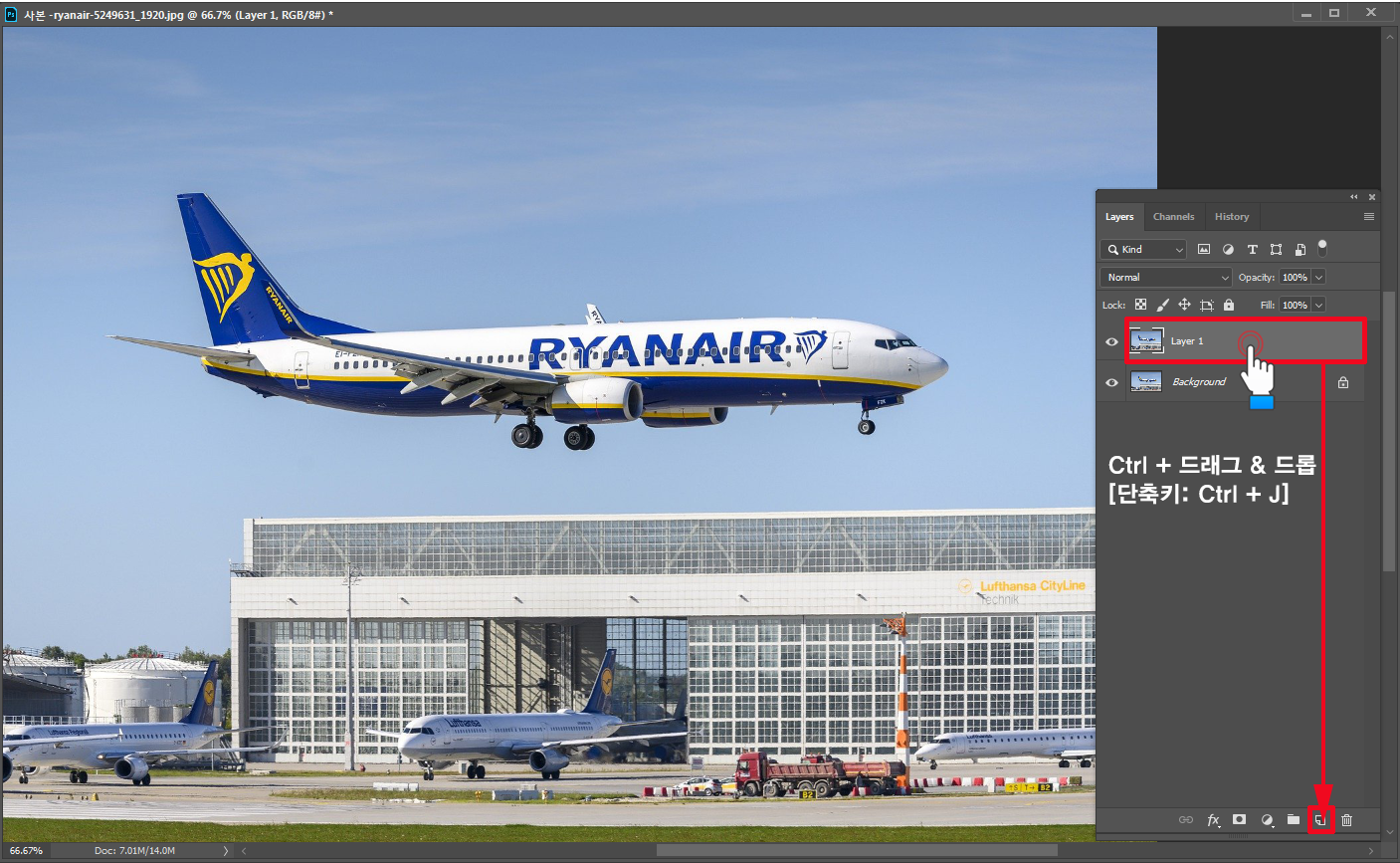This screenshot has width=1400, height=863.
Task: Open the Kind filter dropdown
Action: click(x=1144, y=249)
